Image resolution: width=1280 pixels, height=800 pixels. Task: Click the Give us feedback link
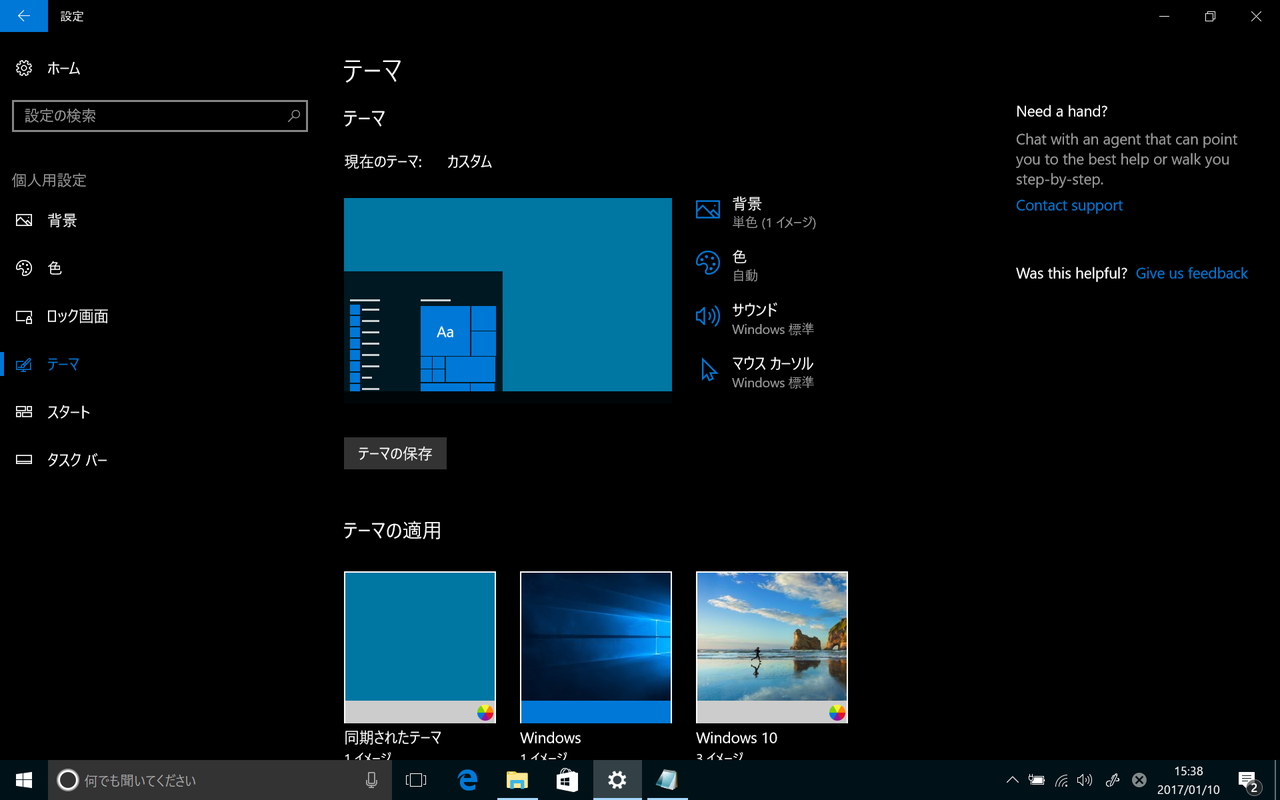click(x=1192, y=273)
